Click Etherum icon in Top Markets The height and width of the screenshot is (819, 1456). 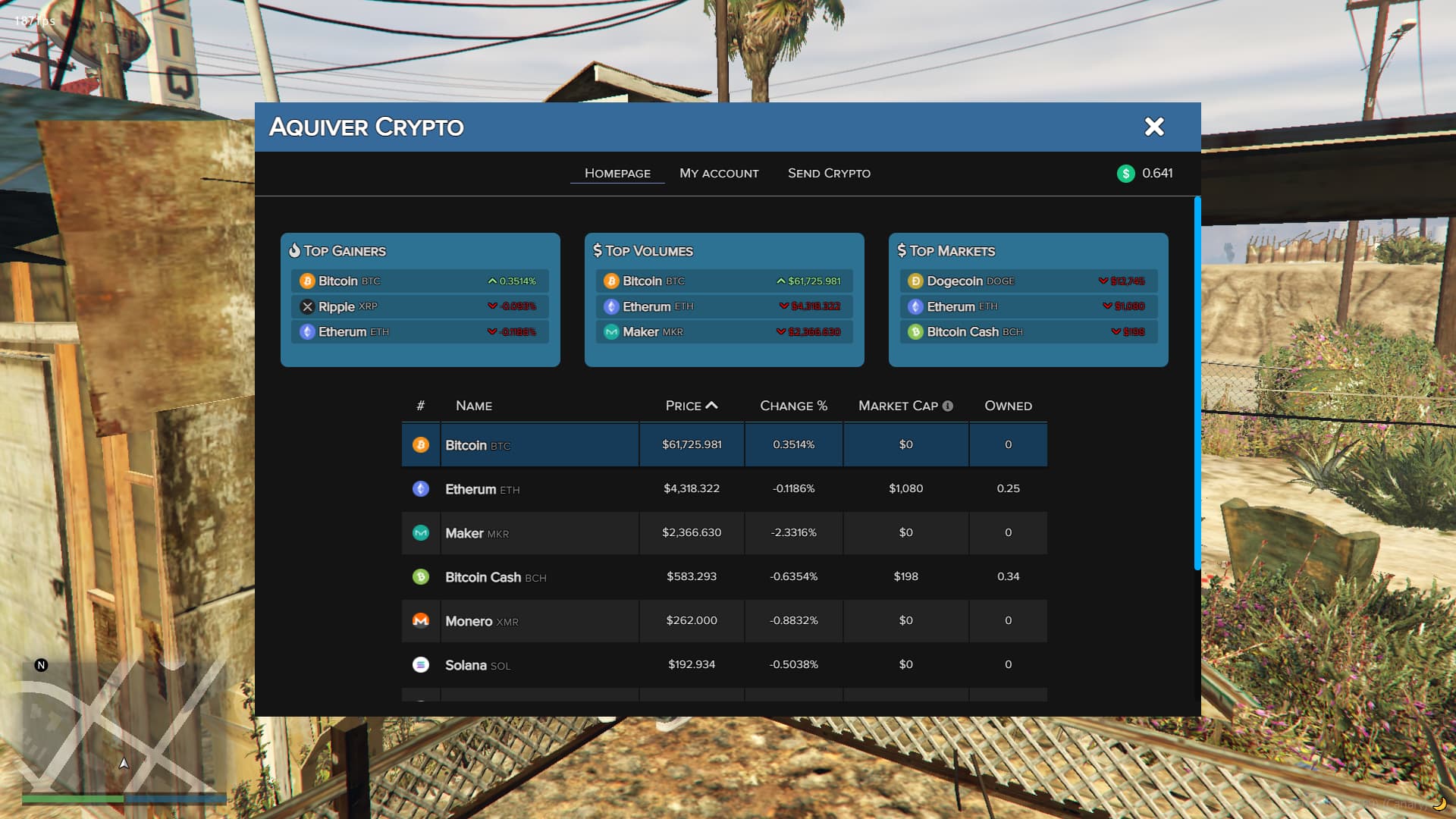[915, 307]
